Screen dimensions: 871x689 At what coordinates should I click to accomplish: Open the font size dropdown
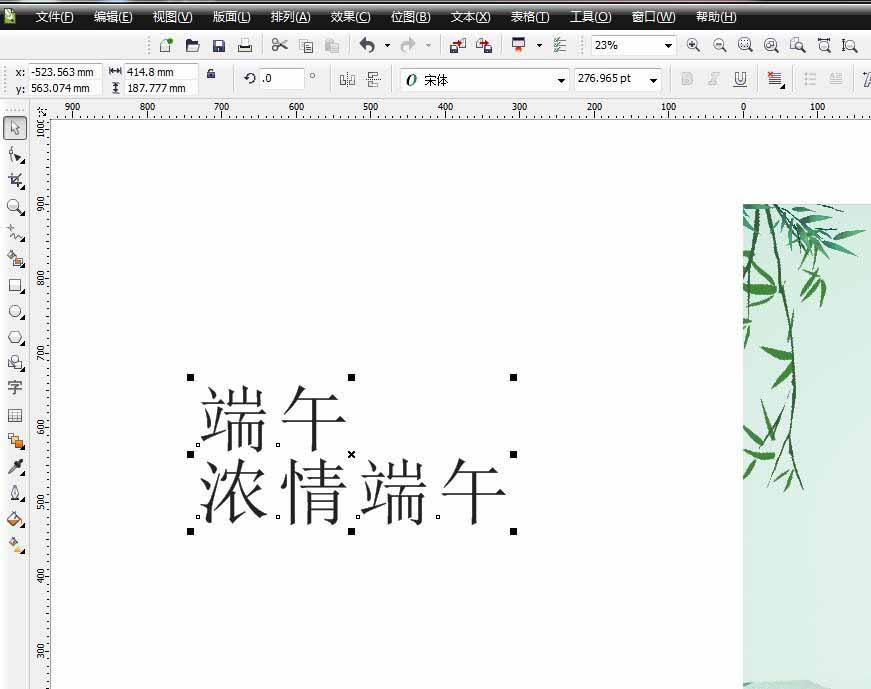(x=654, y=79)
